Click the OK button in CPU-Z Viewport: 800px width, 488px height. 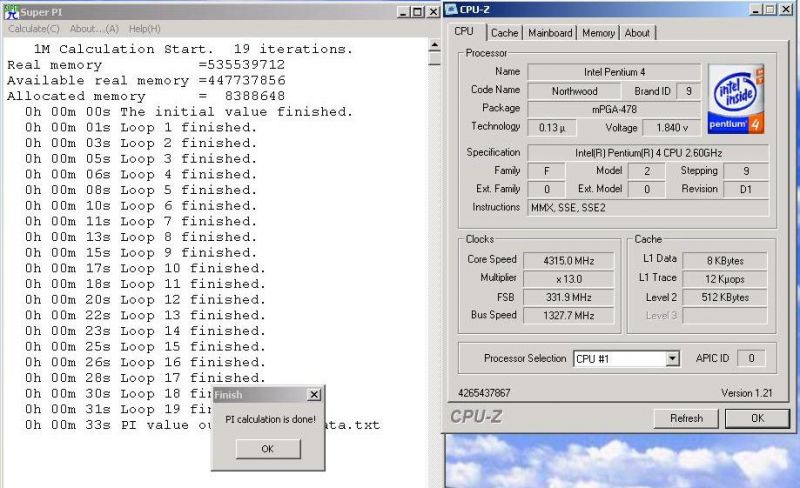(758, 419)
